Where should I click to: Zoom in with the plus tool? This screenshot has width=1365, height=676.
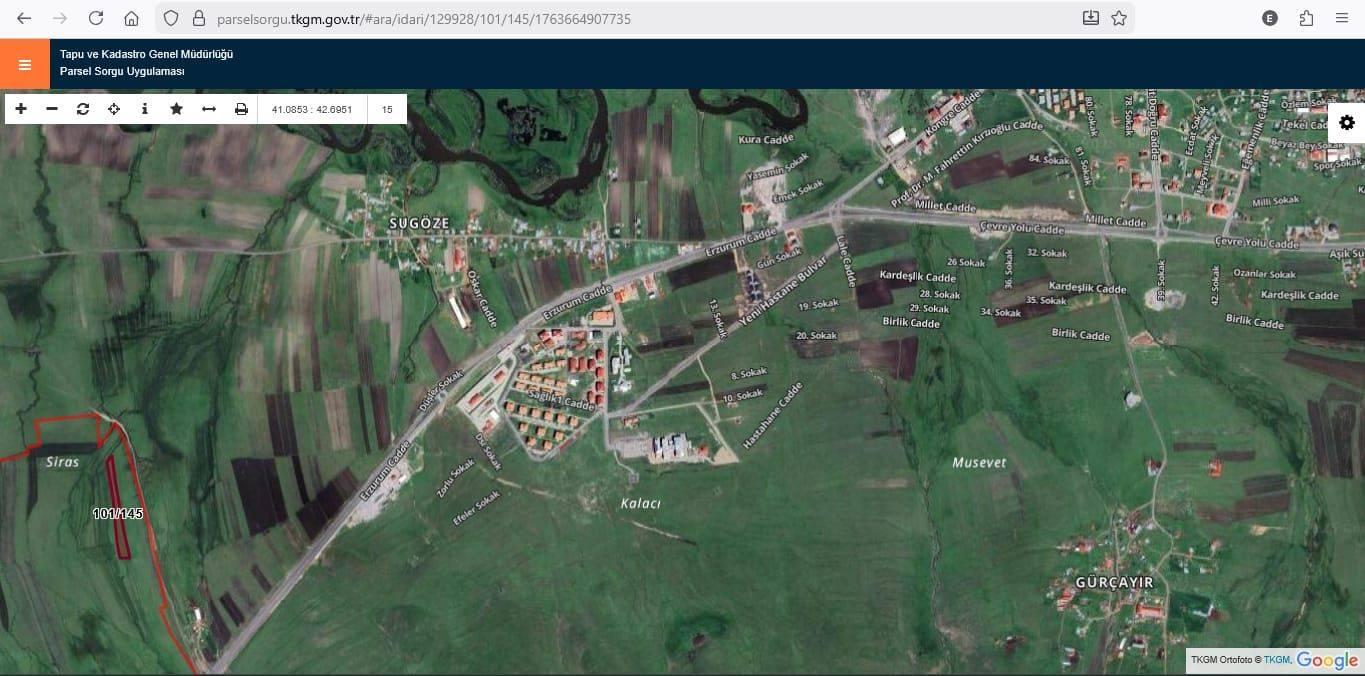point(21,109)
